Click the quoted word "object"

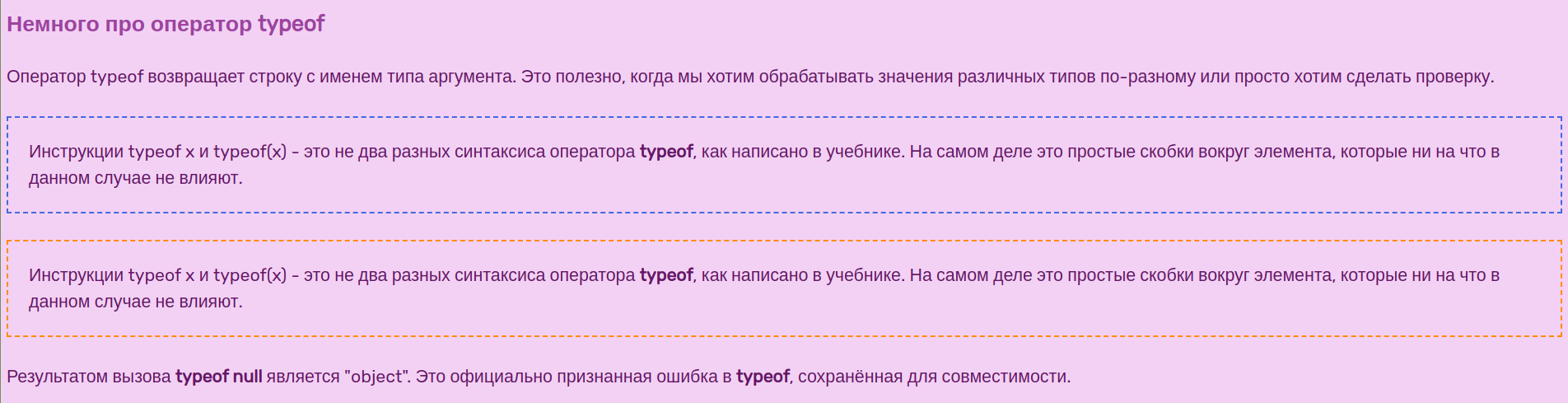[377, 377]
